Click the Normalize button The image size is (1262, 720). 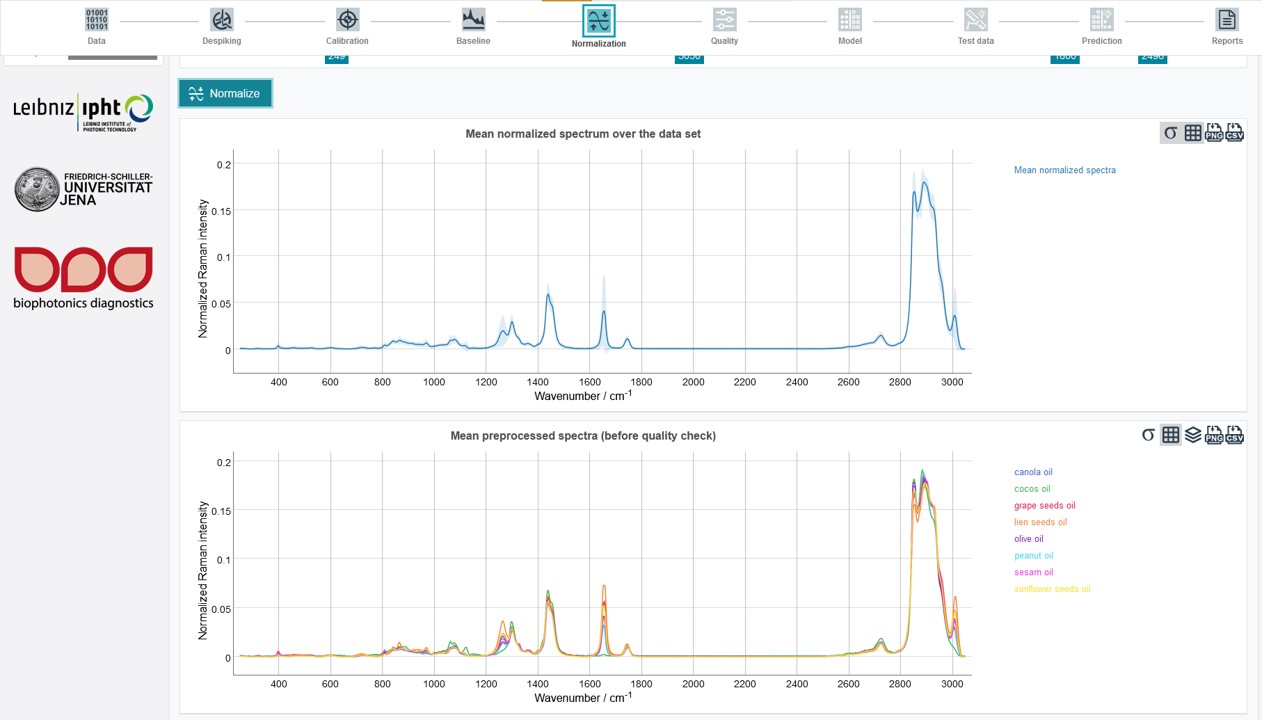(225, 93)
